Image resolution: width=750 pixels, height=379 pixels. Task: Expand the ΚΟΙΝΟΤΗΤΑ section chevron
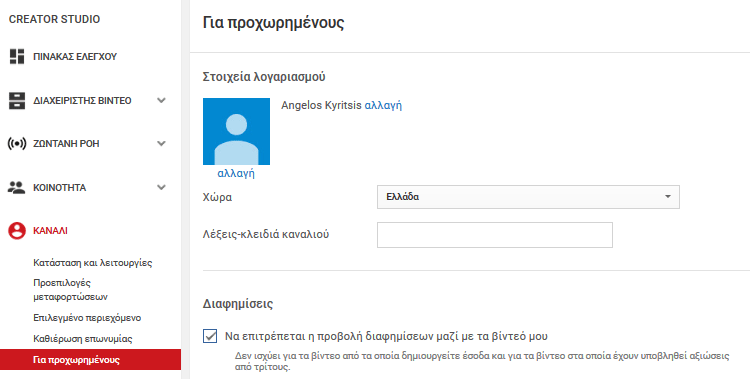coord(162,188)
